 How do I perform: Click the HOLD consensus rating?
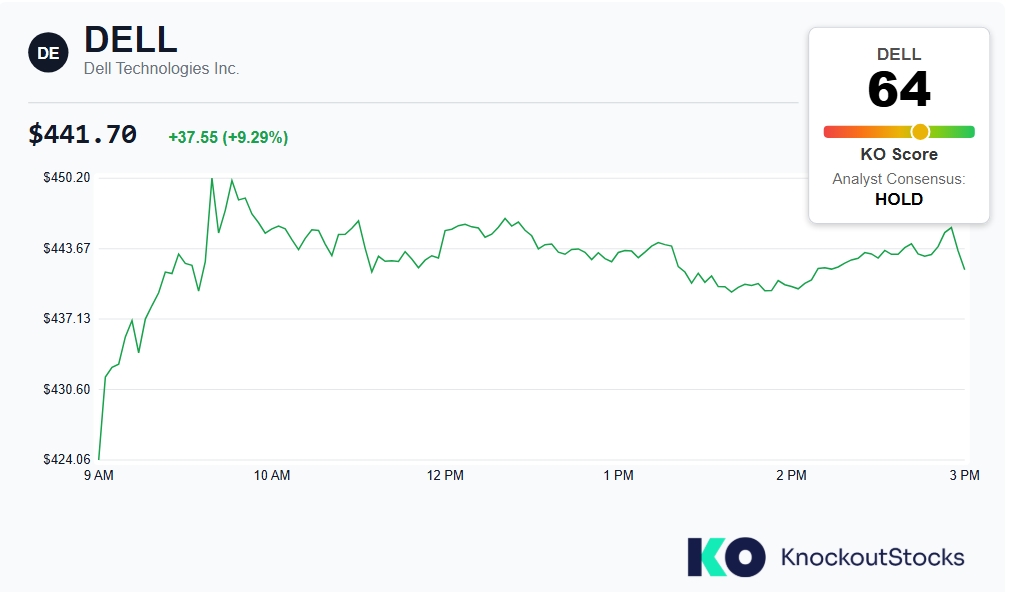899,199
